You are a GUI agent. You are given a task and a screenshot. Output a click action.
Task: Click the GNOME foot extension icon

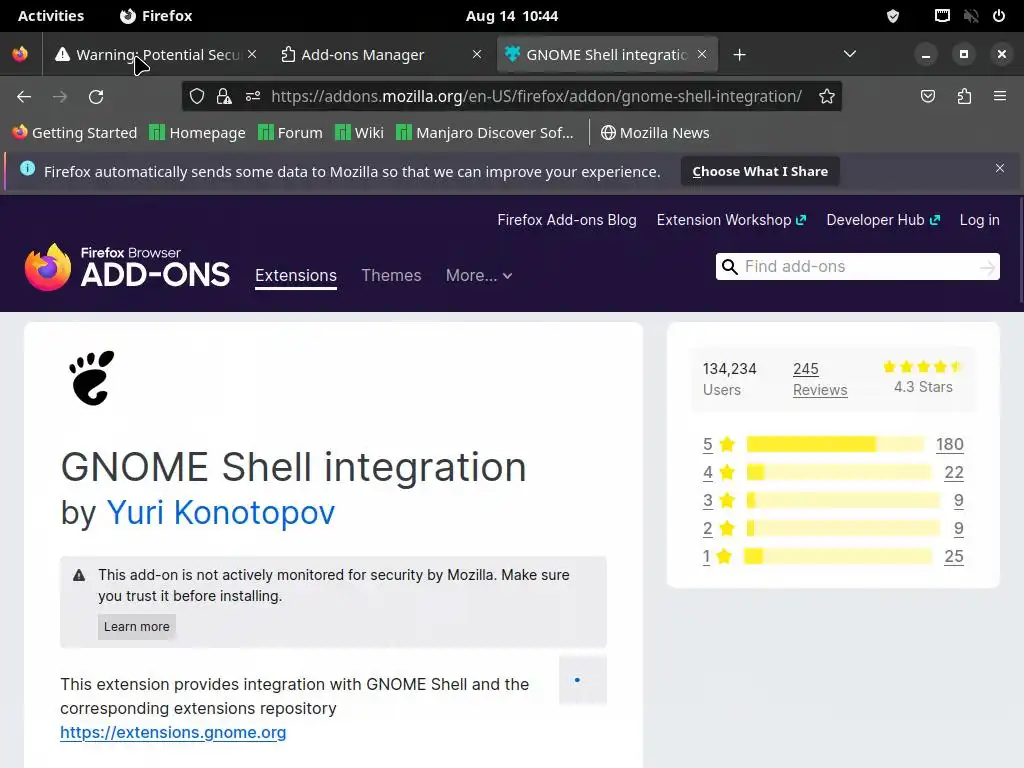[x=91, y=377]
